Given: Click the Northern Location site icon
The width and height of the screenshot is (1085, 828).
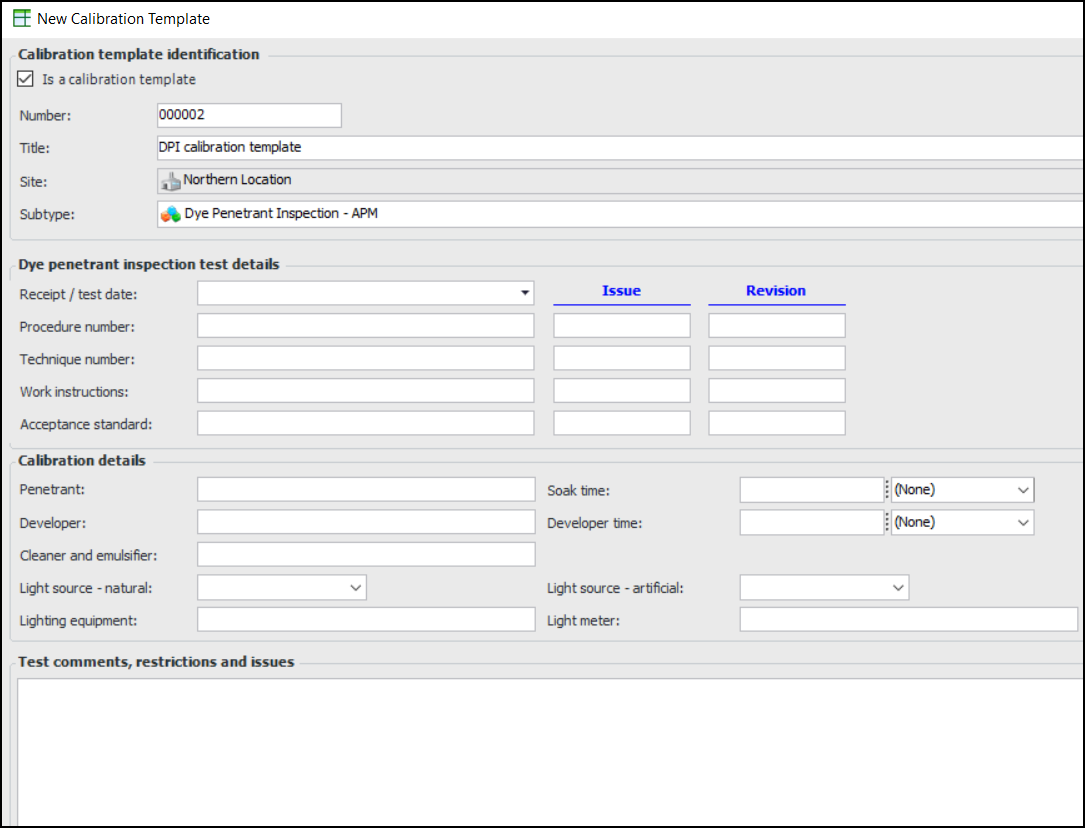Looking at the screenshot, I should point(171,181).
